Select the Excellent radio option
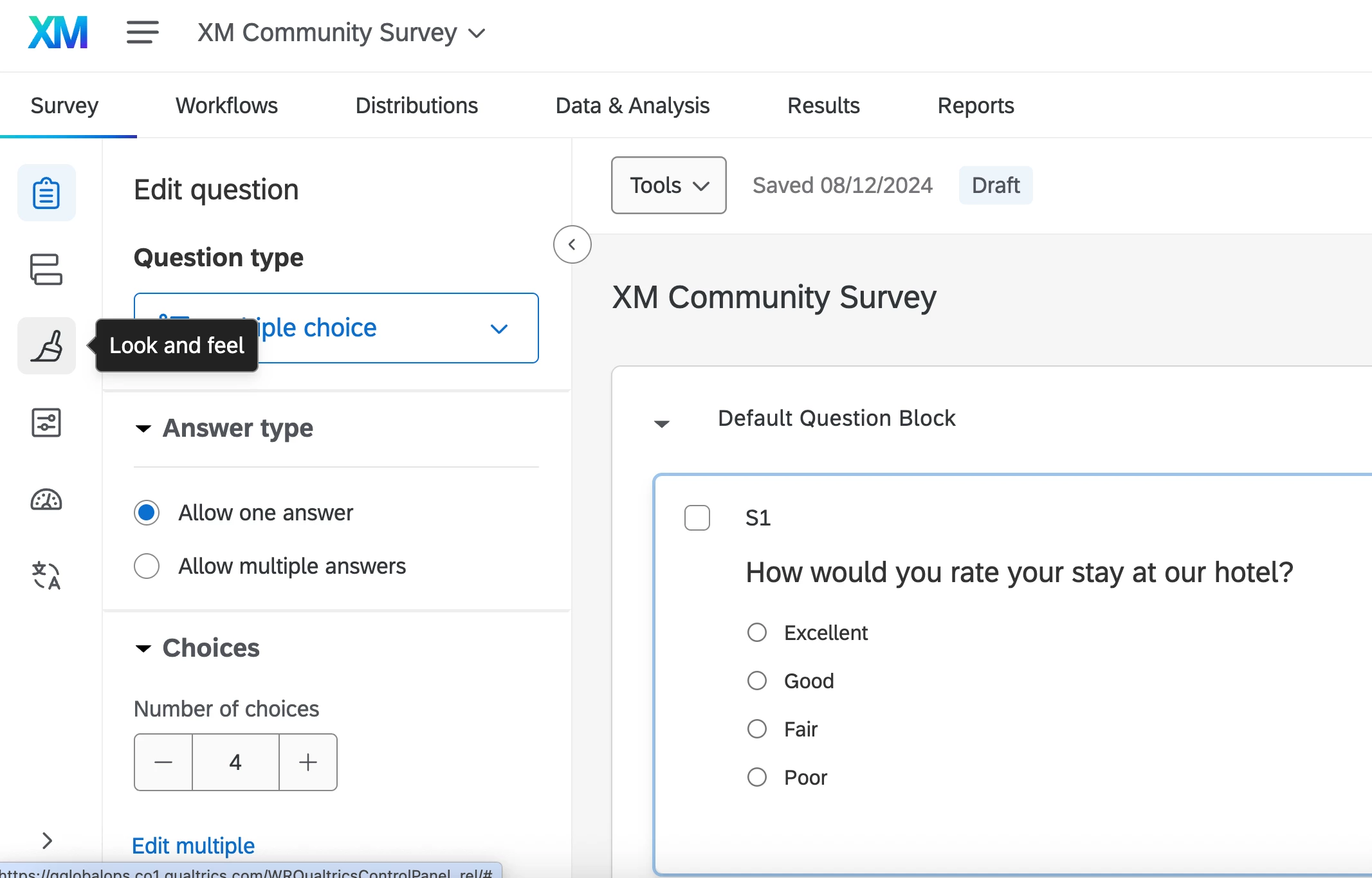1372x878 pixels. coord(757,632)
